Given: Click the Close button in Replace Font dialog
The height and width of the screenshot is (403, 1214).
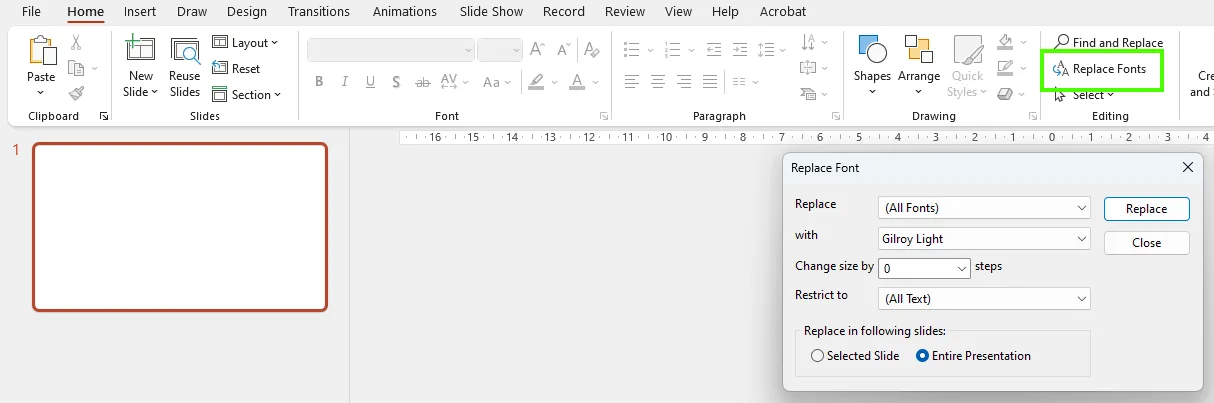Looking at the screenshot, I should pyautogui.click(x=1146, y=243).
